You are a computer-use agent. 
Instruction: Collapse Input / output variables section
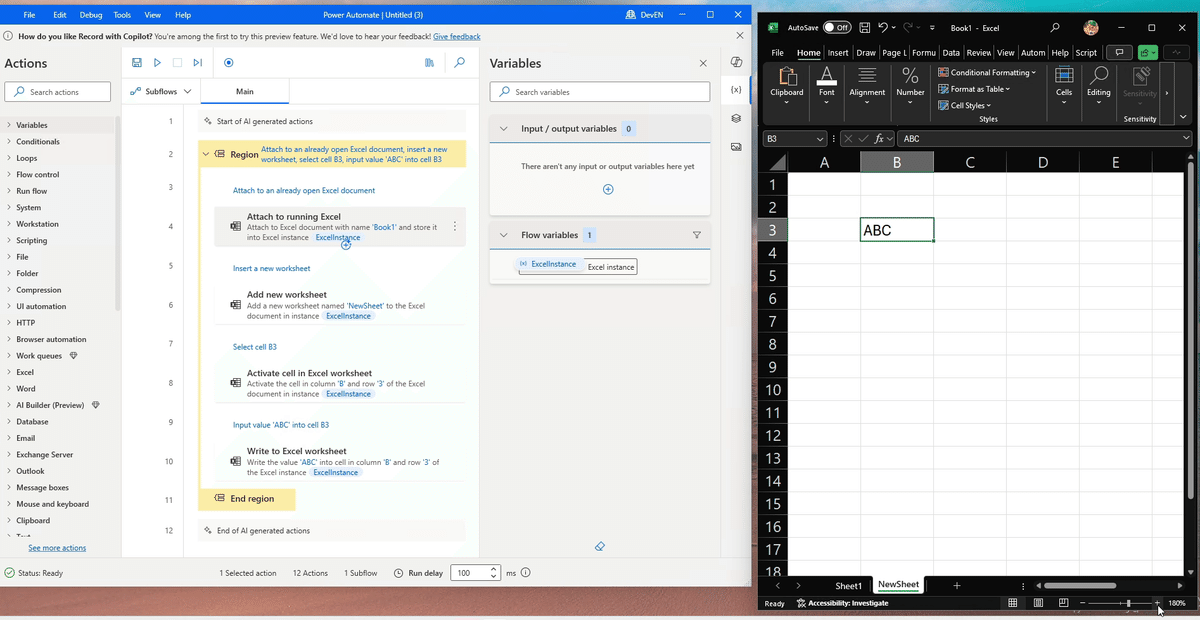pyautogui.click(x=505, y=129)
